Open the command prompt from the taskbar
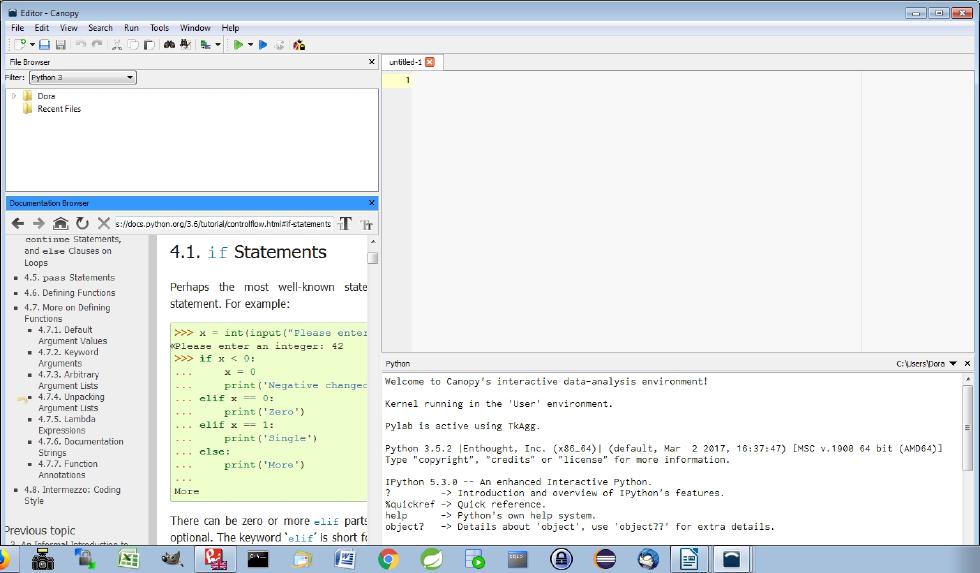The width and height of the screenshot is (980, 573). tap(258, 559)
